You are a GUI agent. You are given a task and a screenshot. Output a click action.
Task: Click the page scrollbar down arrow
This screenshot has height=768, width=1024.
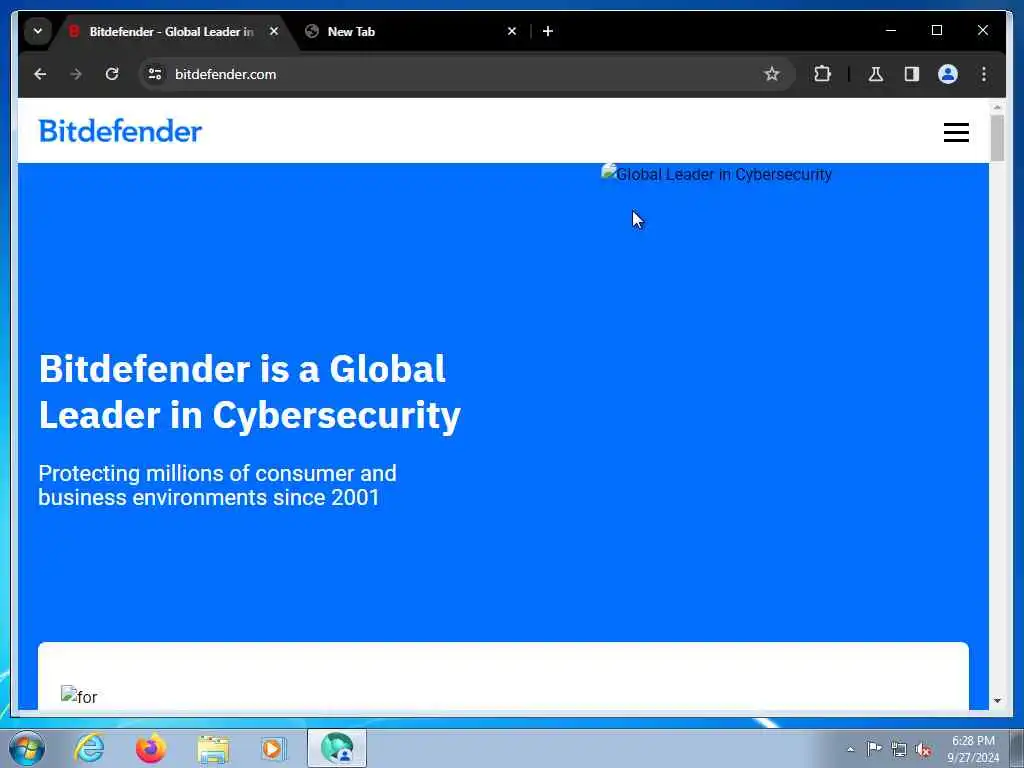pos(997,700)
